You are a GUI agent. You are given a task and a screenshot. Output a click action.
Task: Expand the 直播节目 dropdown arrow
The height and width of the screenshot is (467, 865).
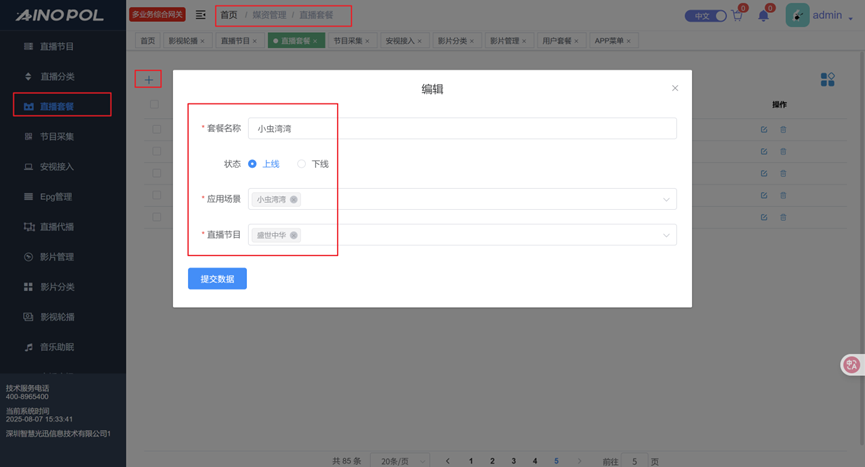[x=666, y=236]
